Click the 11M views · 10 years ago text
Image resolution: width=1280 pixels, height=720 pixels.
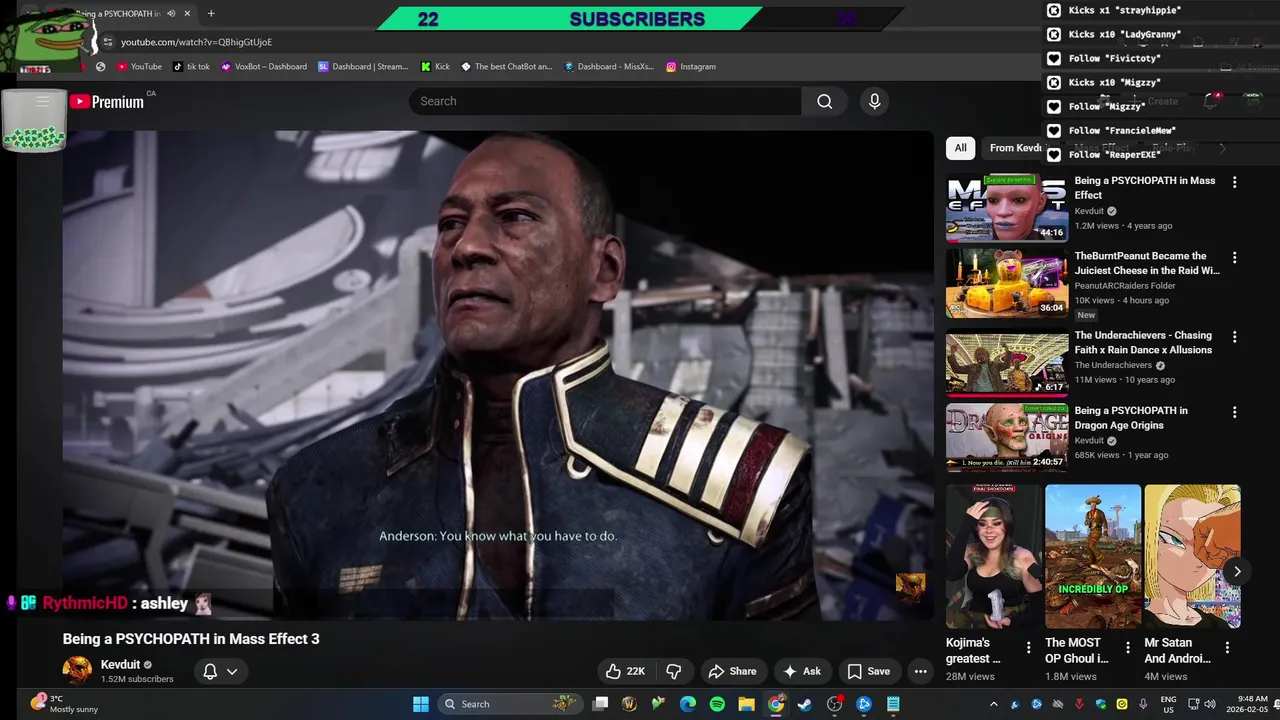[x=1124, y=380]
